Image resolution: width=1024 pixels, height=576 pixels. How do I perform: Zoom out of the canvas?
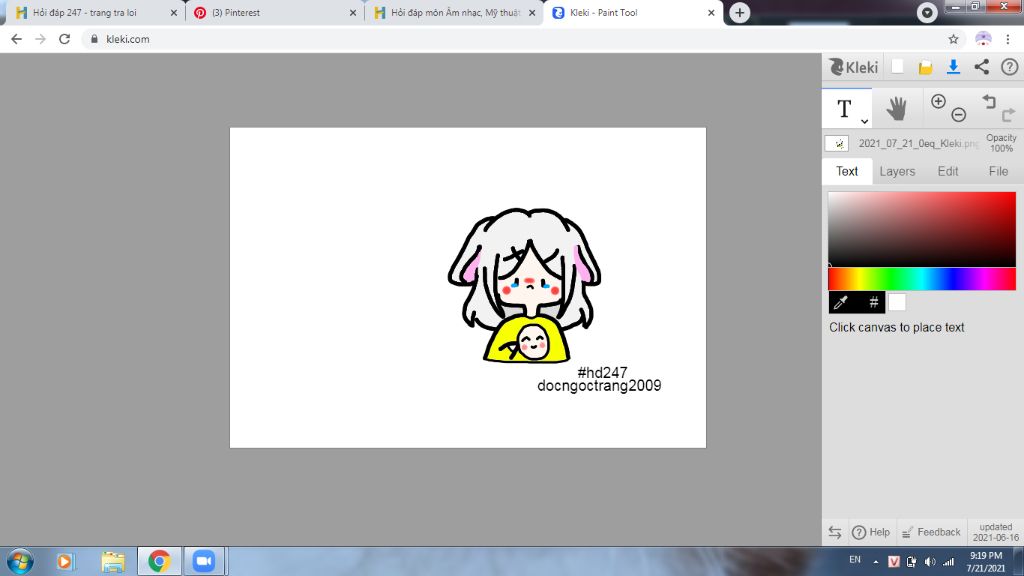(x=959, y=115)
